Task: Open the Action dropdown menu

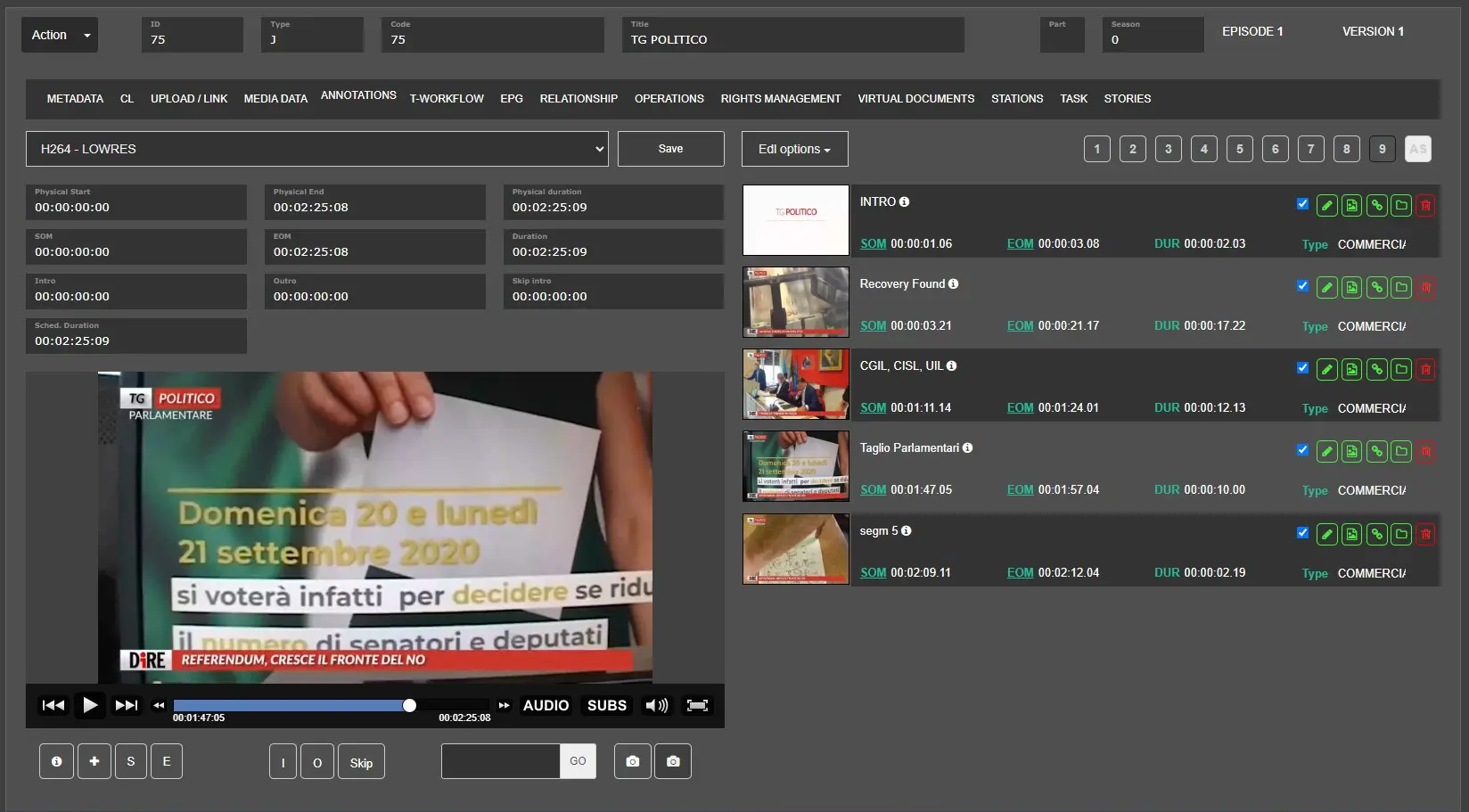Action: [60, 35]
